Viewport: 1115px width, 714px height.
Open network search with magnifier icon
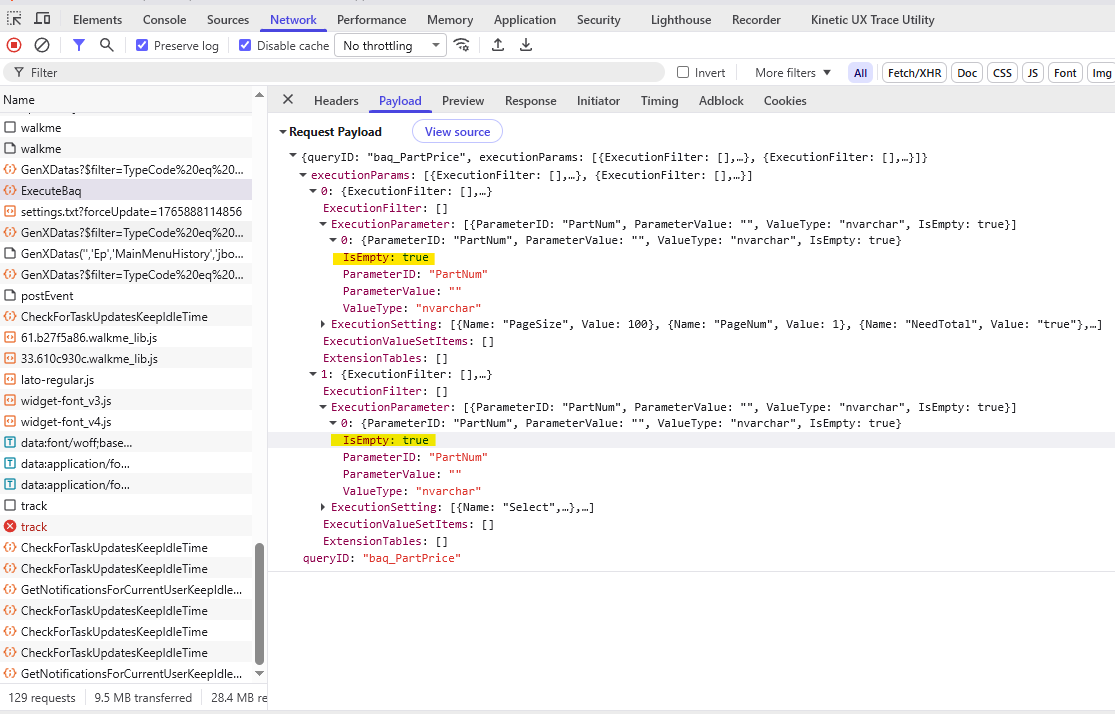[x=107, y=45]
